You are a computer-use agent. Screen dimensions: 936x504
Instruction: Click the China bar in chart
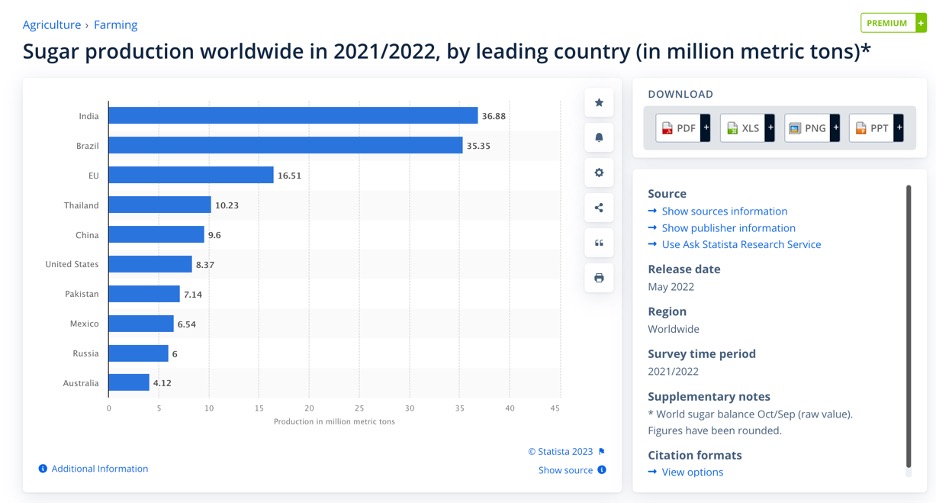[x=156, y=235]
